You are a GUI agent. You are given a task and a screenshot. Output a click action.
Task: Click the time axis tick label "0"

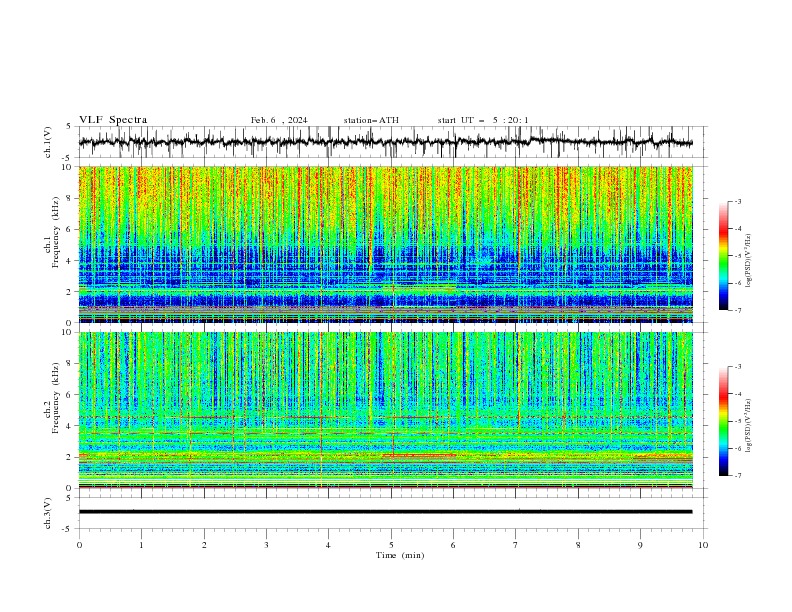(79, 545)
